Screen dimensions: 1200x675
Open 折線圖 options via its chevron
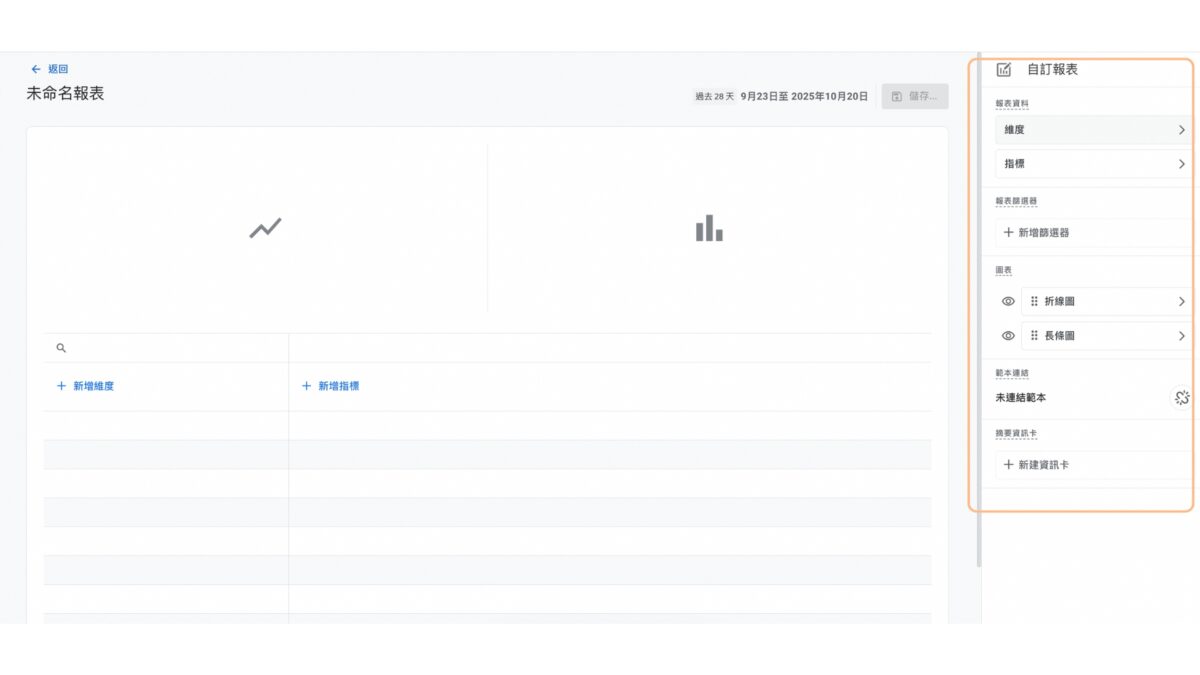click(1181, 301)
